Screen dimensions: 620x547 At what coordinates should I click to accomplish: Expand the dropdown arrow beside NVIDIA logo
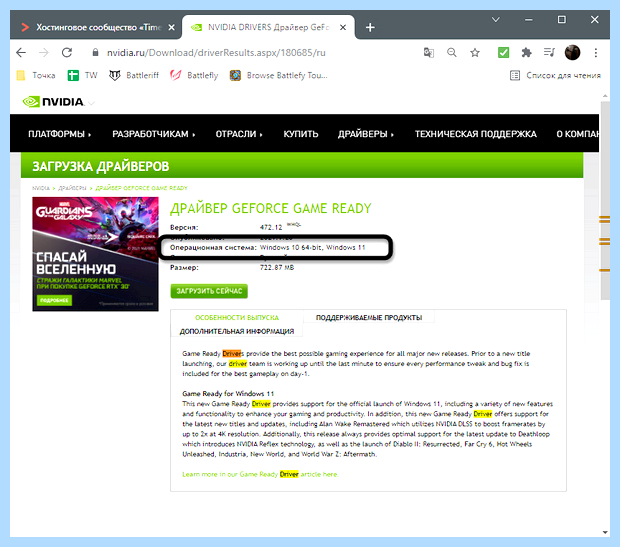tap(91, 103)
